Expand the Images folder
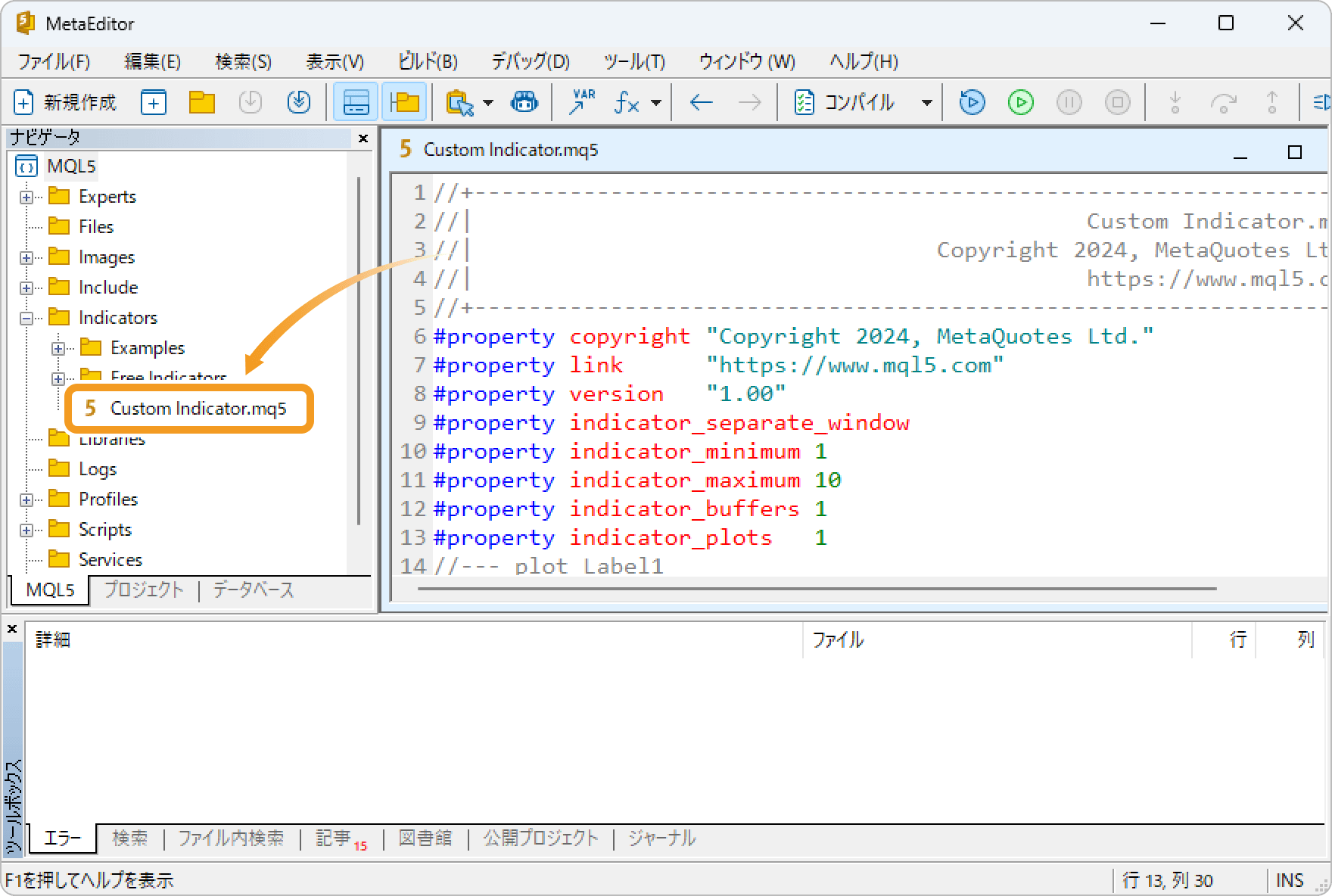Image resolution: width=1332 pixels, height=896 pixels. (x=26, y=257)
